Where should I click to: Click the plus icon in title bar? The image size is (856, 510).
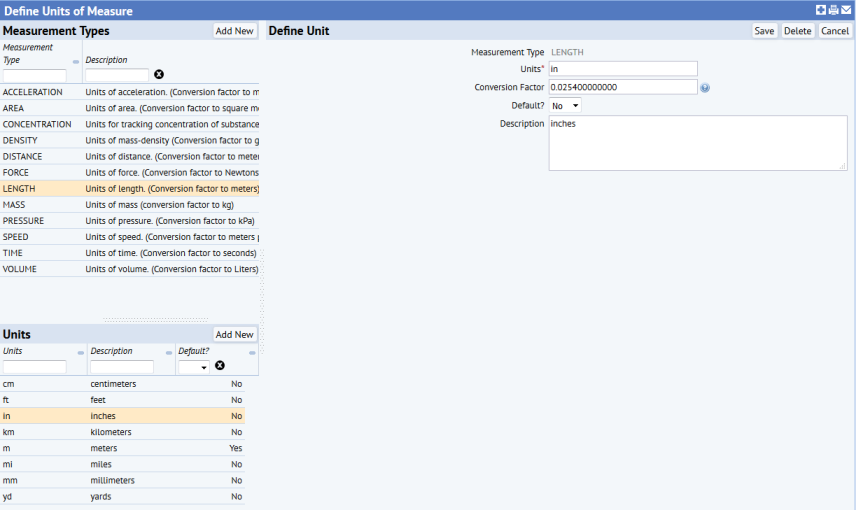click(821, 10)
